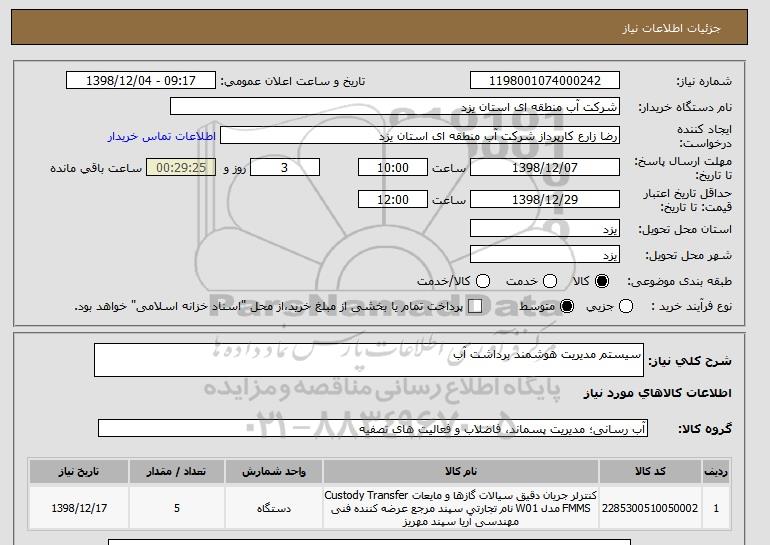Click the طبقه بندی موضوعی label
The height and width of the screenshot is (545, 770).
tap(679, 281)
